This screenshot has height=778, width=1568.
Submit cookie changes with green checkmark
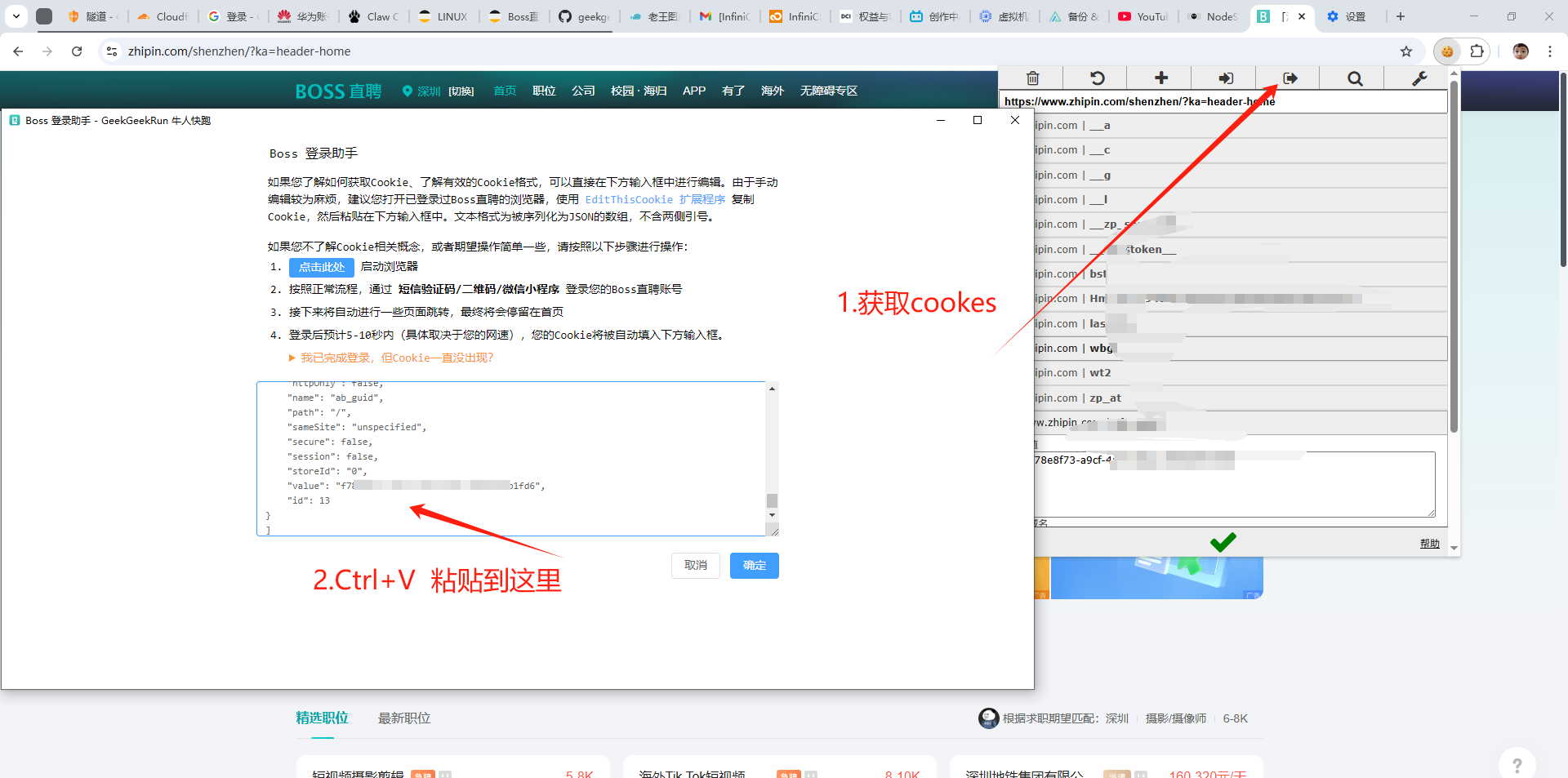1223,542
